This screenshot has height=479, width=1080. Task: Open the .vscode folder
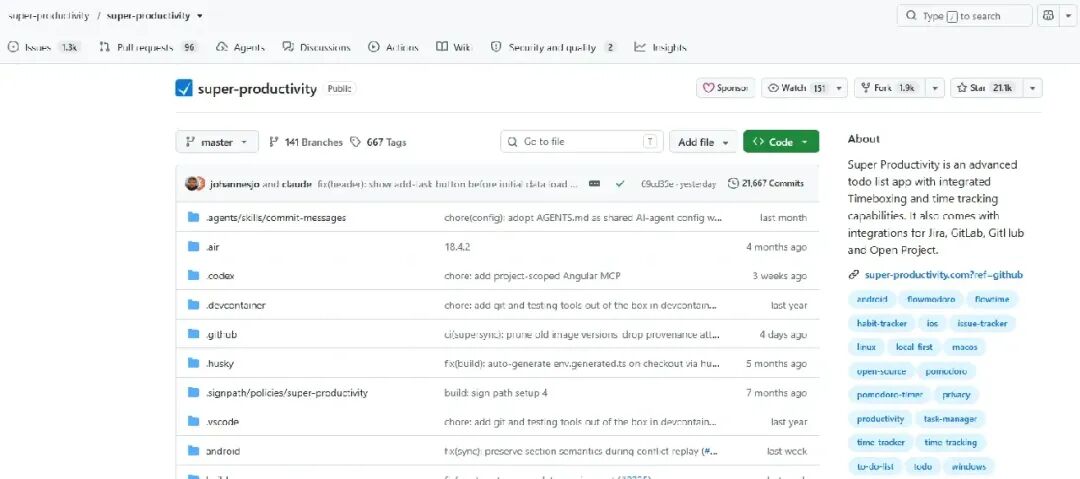222,422
